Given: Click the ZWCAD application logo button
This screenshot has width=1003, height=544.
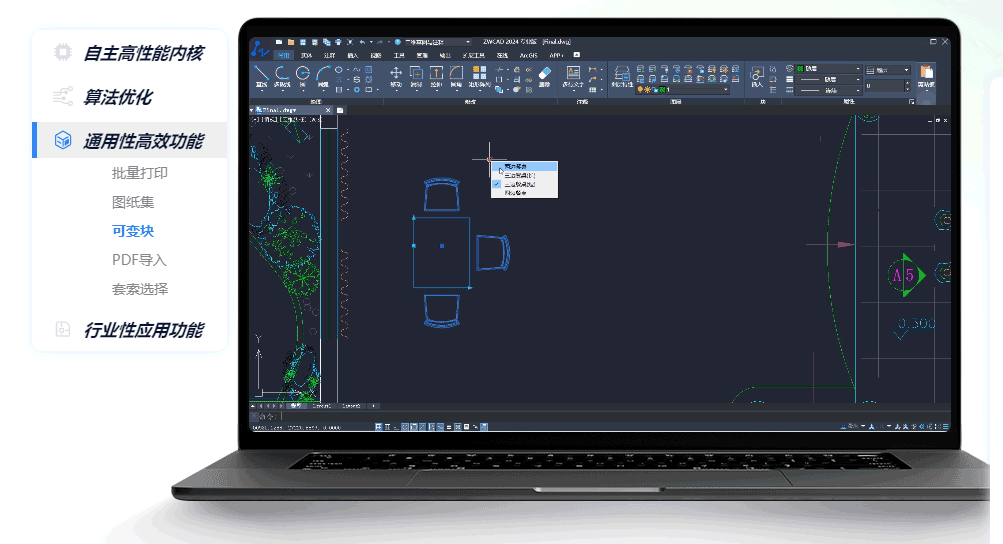Looking at the screenshot, I should [x=260, y=49].
